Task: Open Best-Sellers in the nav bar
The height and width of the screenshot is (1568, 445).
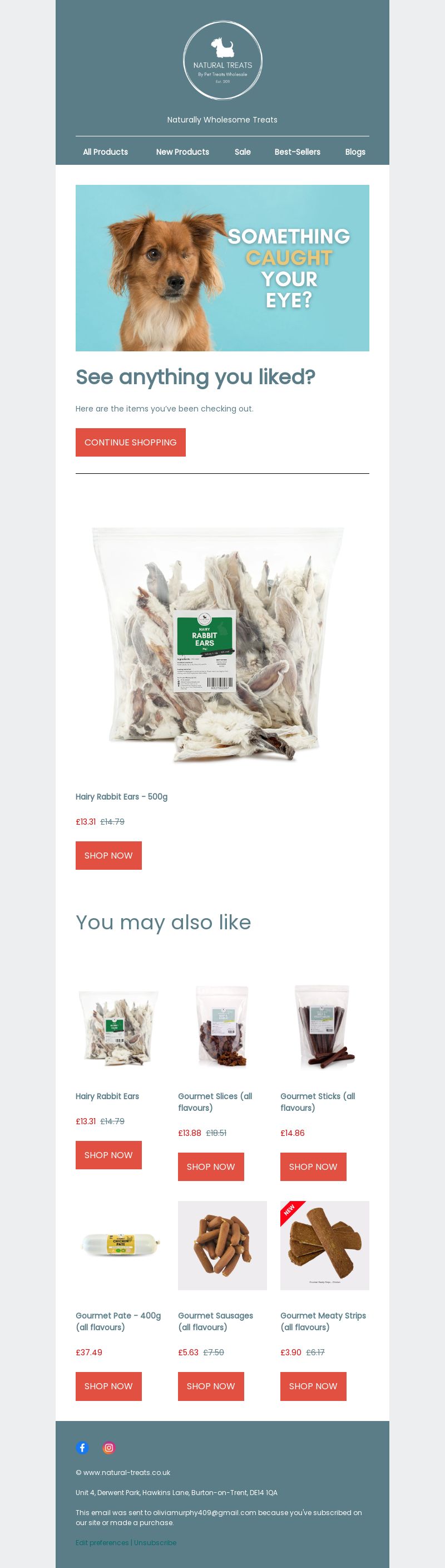Action: (297, 151)
